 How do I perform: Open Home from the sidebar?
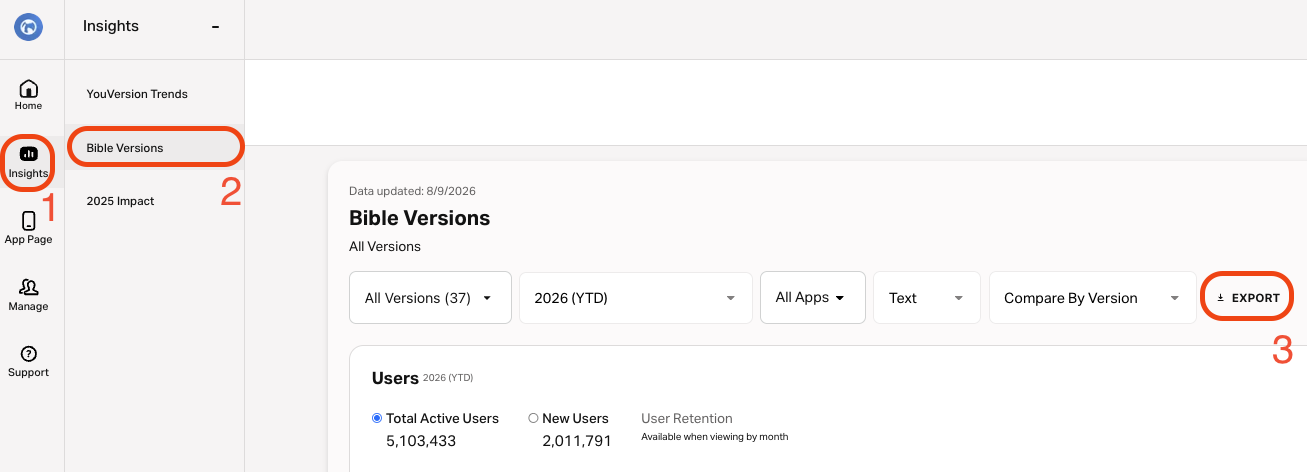pyautogui.click(x=28, y=95)
